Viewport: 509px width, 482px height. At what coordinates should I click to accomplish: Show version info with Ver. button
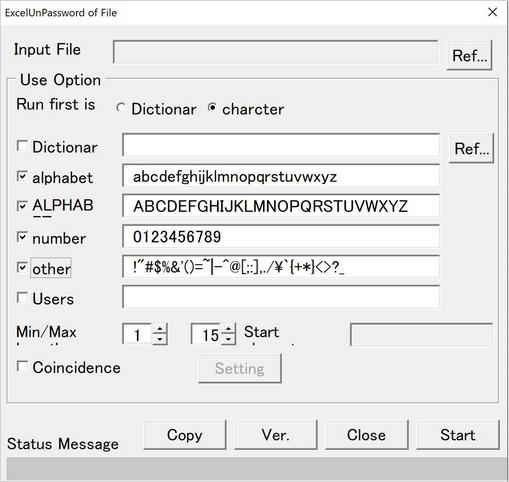[276, 435]
